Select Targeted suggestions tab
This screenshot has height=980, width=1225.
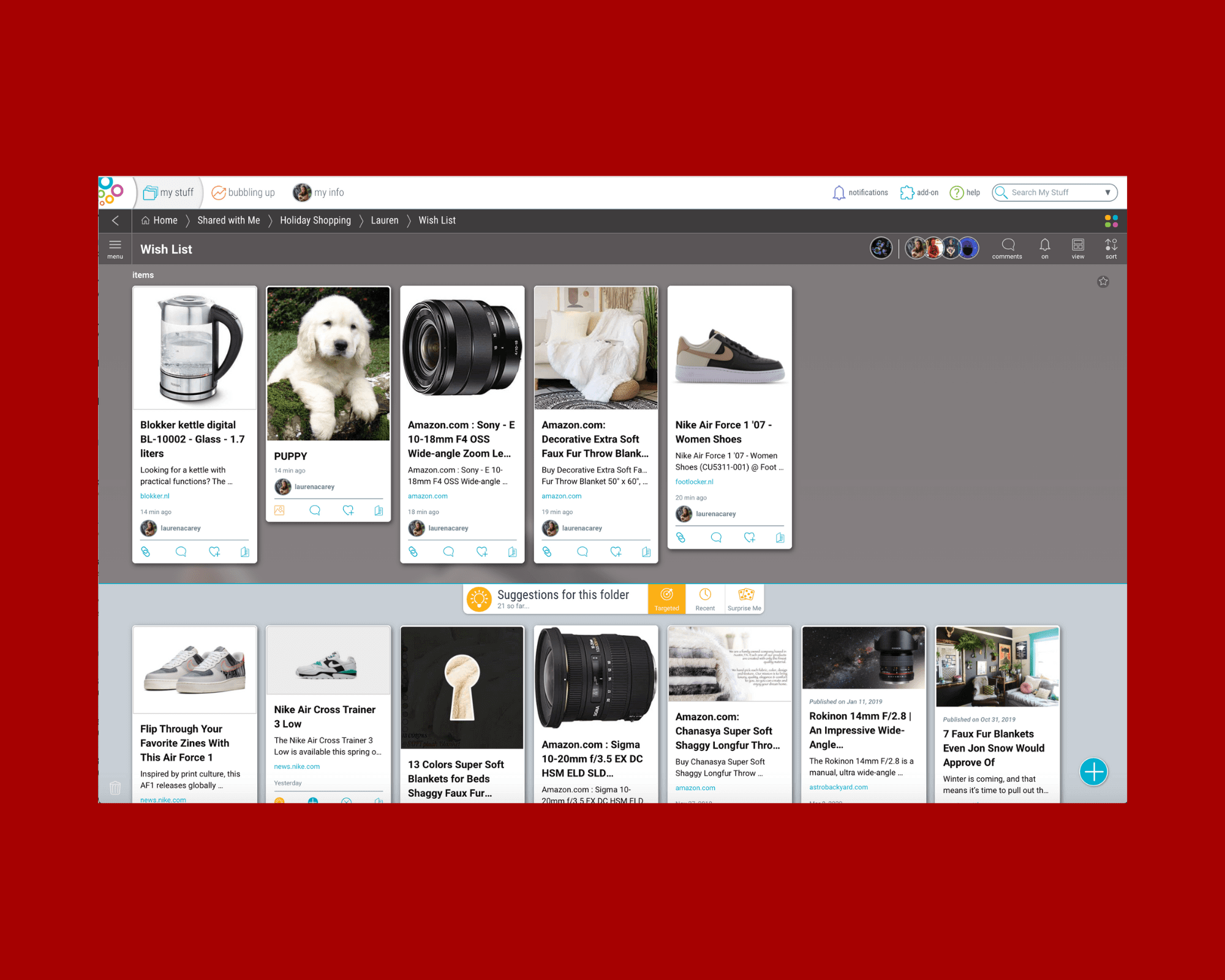pos(666,599)
